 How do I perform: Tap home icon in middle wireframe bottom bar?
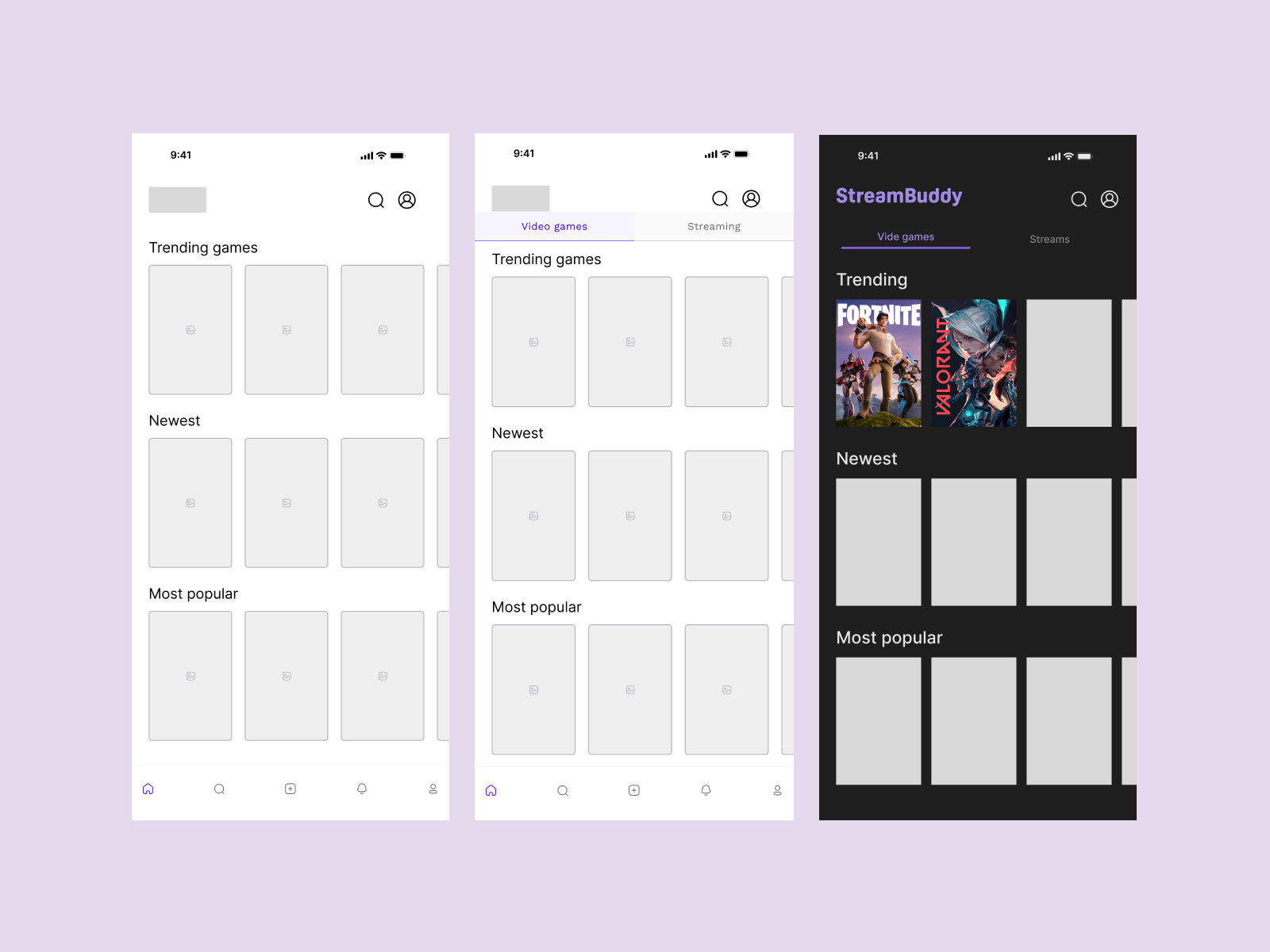(x=491, y=790)
